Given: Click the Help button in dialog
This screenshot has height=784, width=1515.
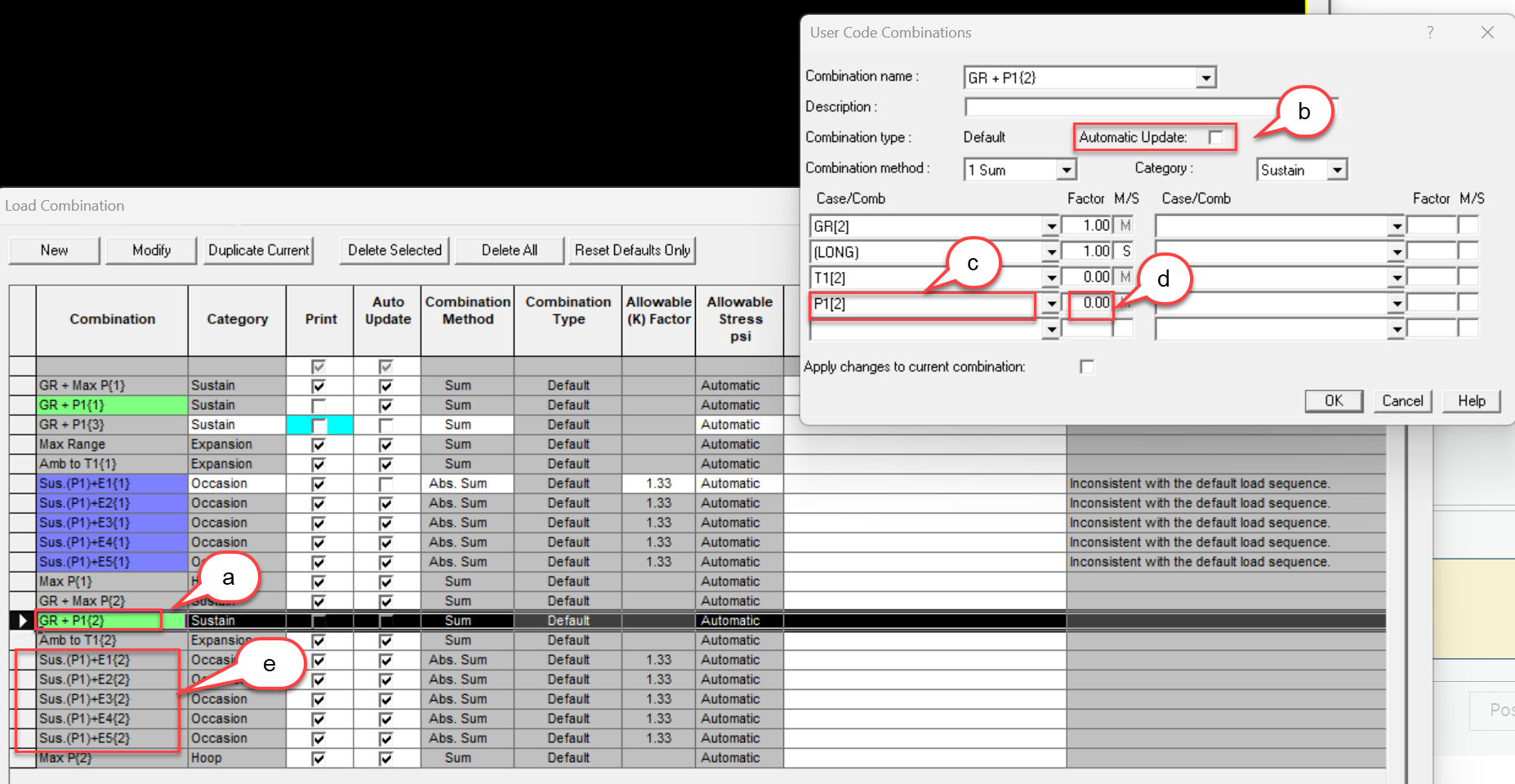Looking at the screenshot, I should (1471, 401).
